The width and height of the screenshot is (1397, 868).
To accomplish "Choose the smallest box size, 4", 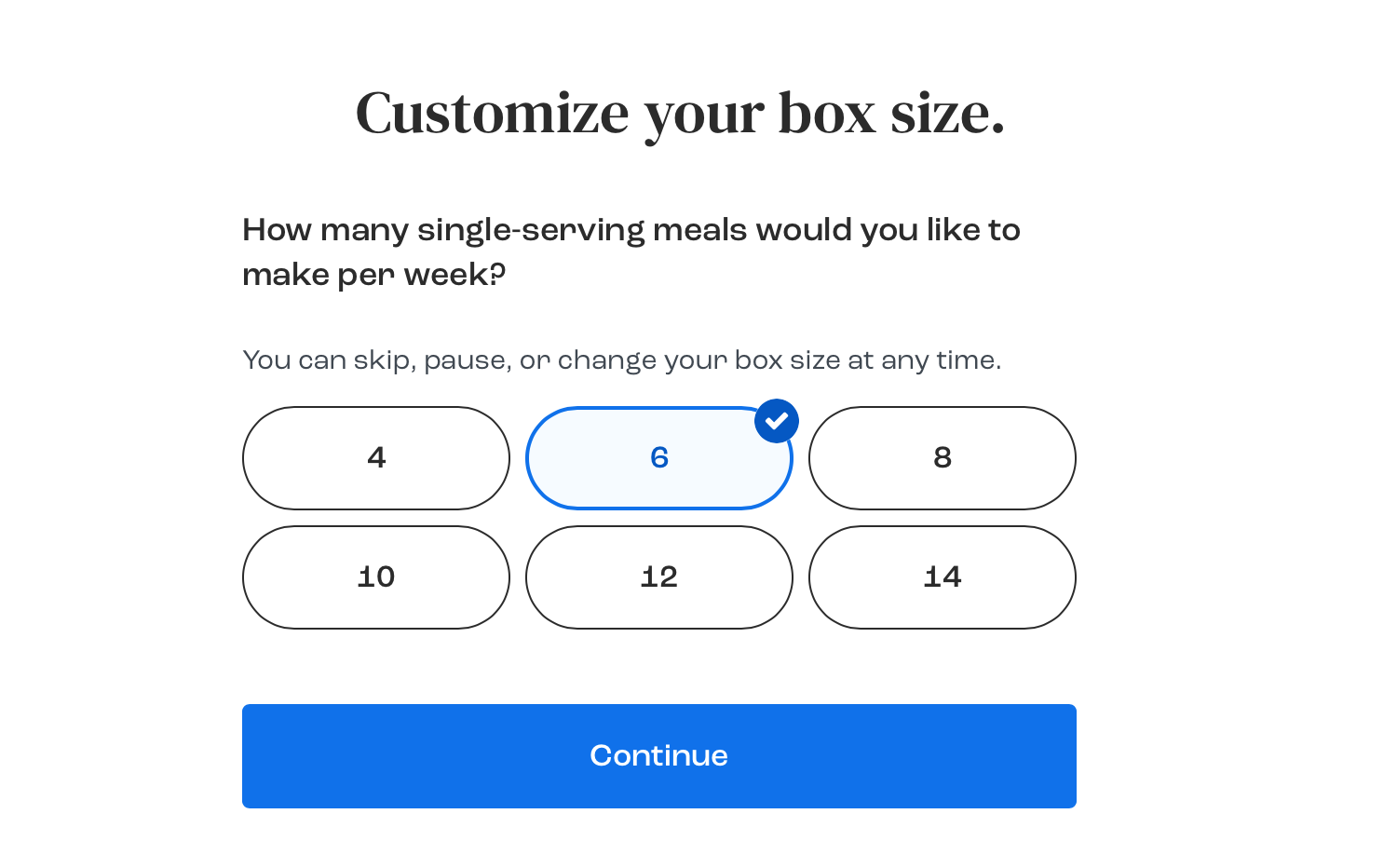I will 376,458.
